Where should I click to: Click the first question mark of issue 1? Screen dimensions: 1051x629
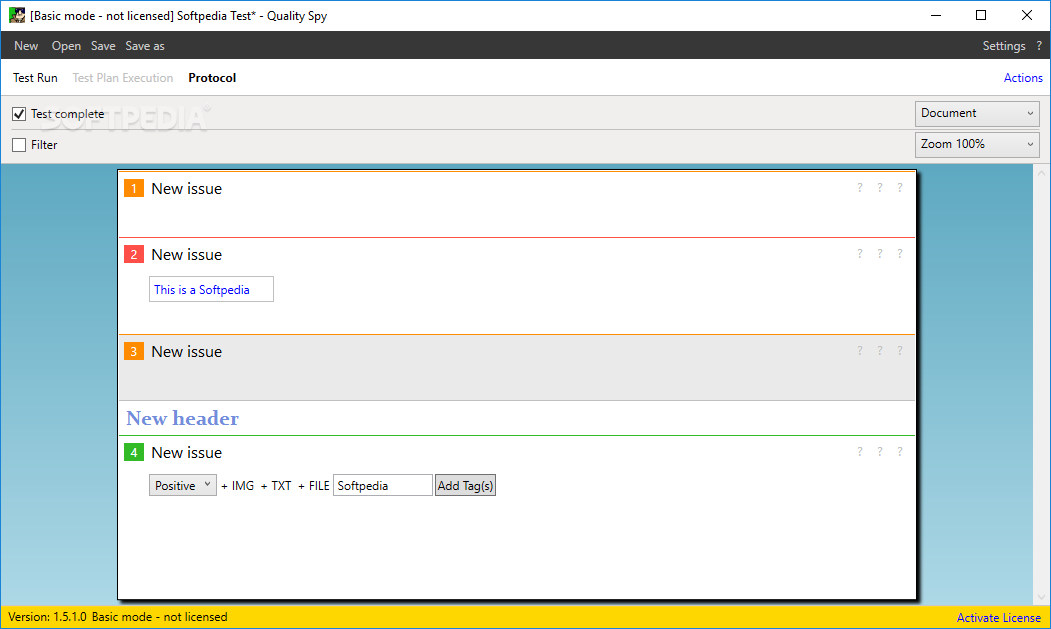coord(859,188)
